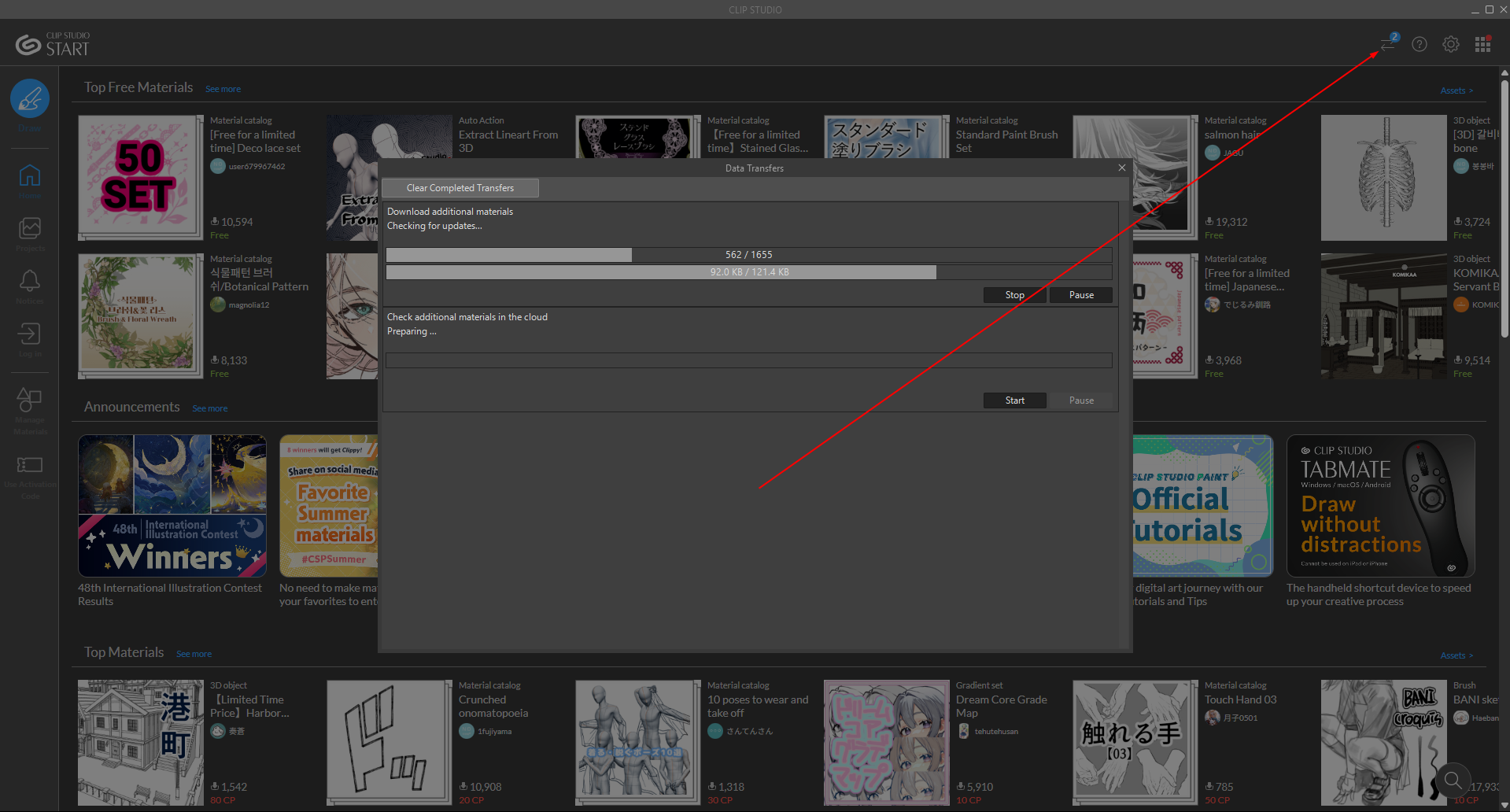The image size is (1510, 812).
Task: Open the apps grid menu icon
Action: point(1483,44)
